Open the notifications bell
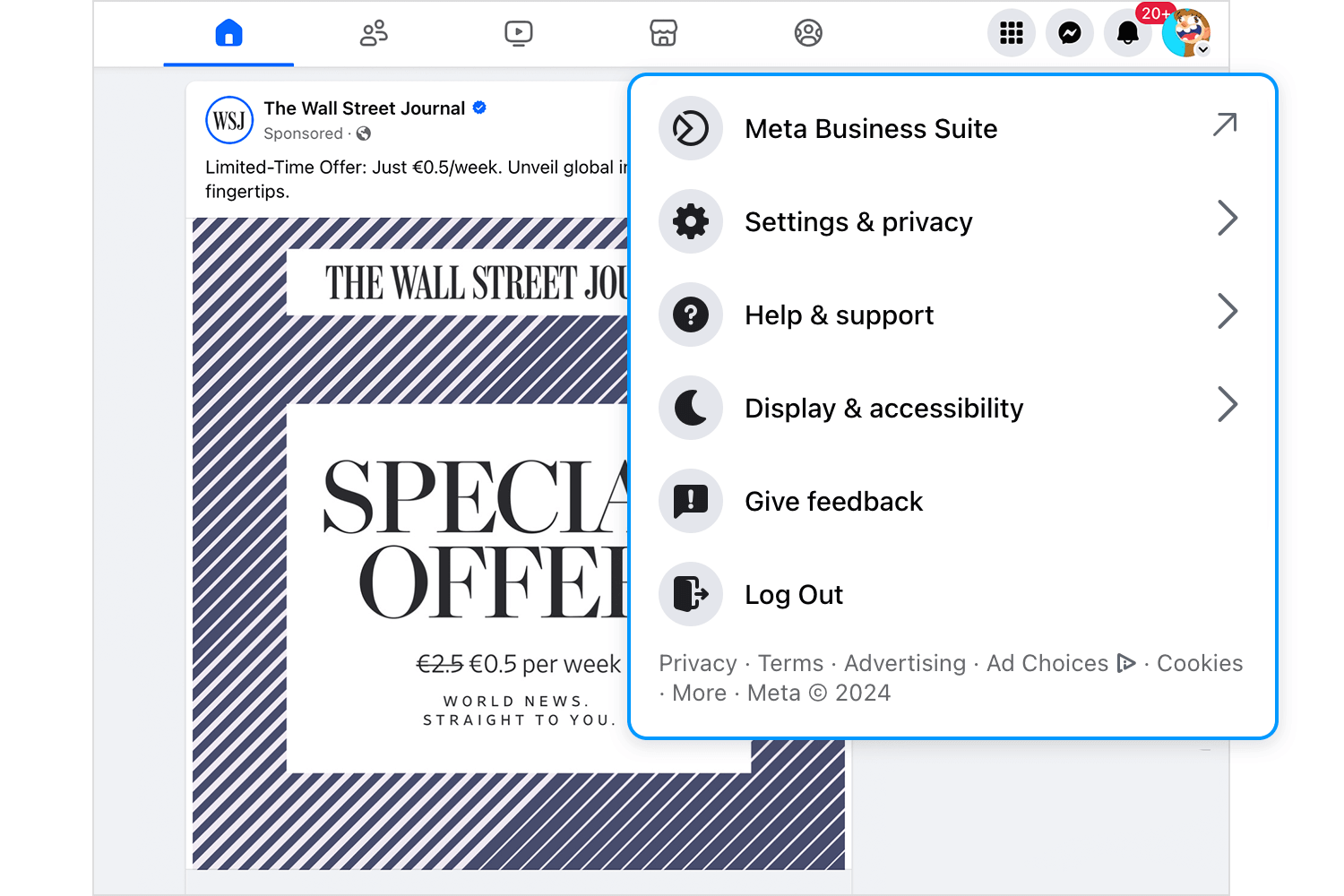This screenshot has width=1344, height=896. [1128, 33]
